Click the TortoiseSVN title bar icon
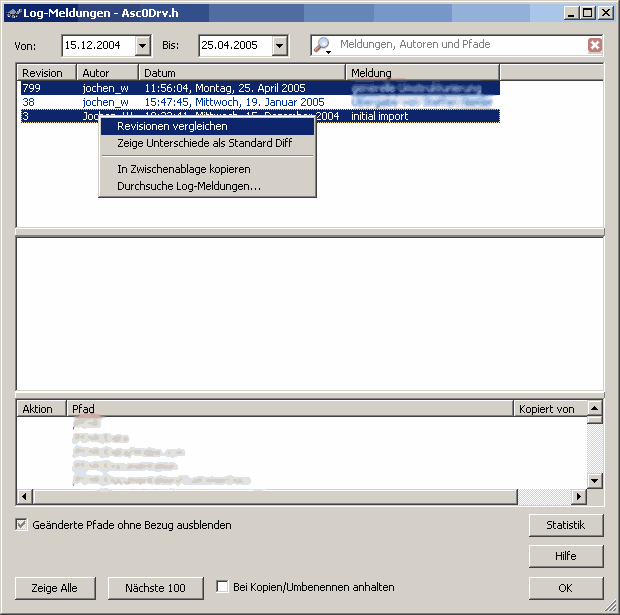Viewport: 620px width, 615px height. [13, 13]
